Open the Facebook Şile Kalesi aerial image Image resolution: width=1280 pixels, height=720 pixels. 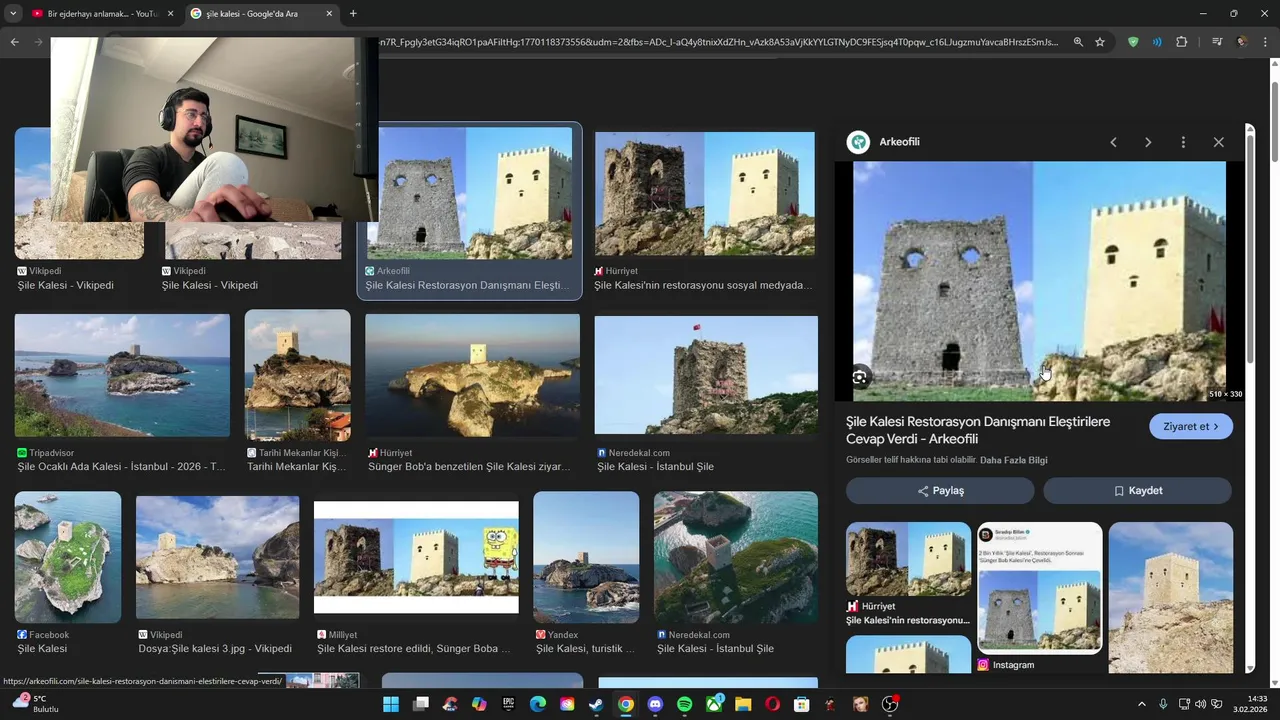tap(68, 557)
